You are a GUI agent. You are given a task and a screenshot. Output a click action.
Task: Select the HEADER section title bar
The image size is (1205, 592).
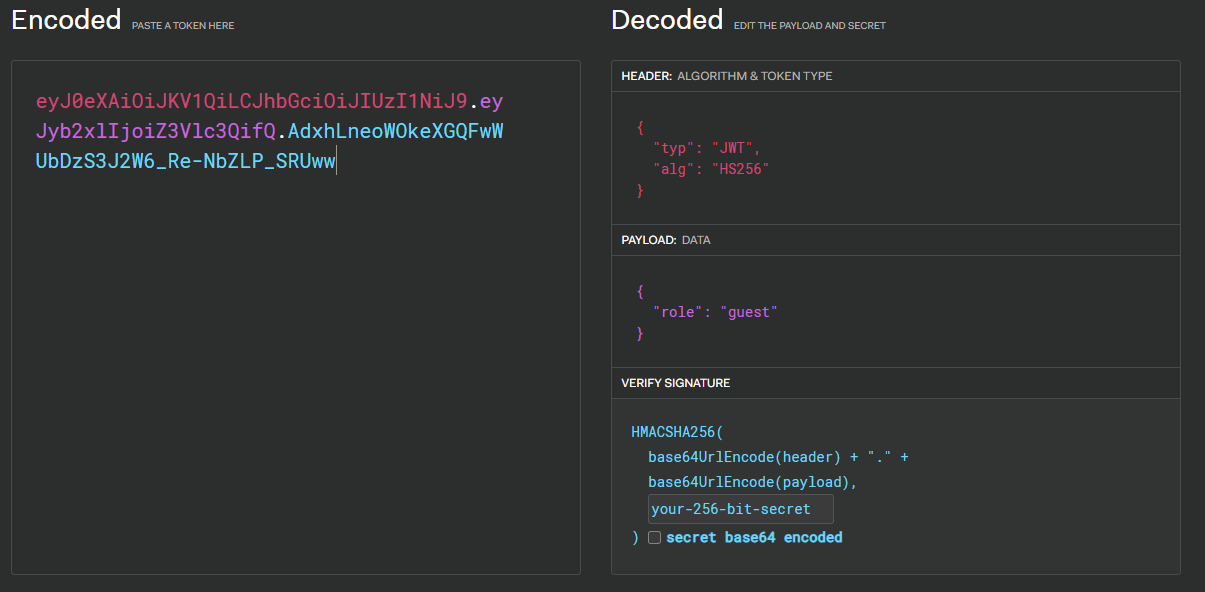pyautogui.click(x=895, y=76)
